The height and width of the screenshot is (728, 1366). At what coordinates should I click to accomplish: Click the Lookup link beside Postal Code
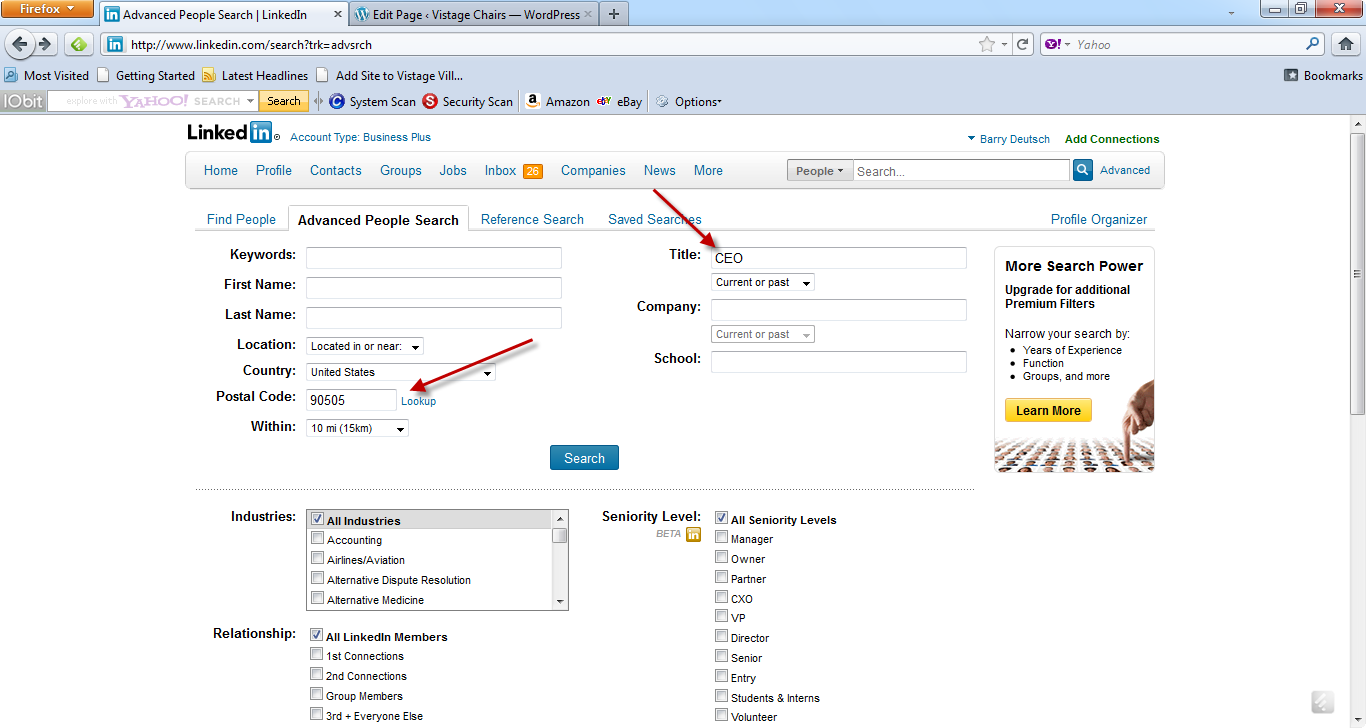click(x=418, y=401)
